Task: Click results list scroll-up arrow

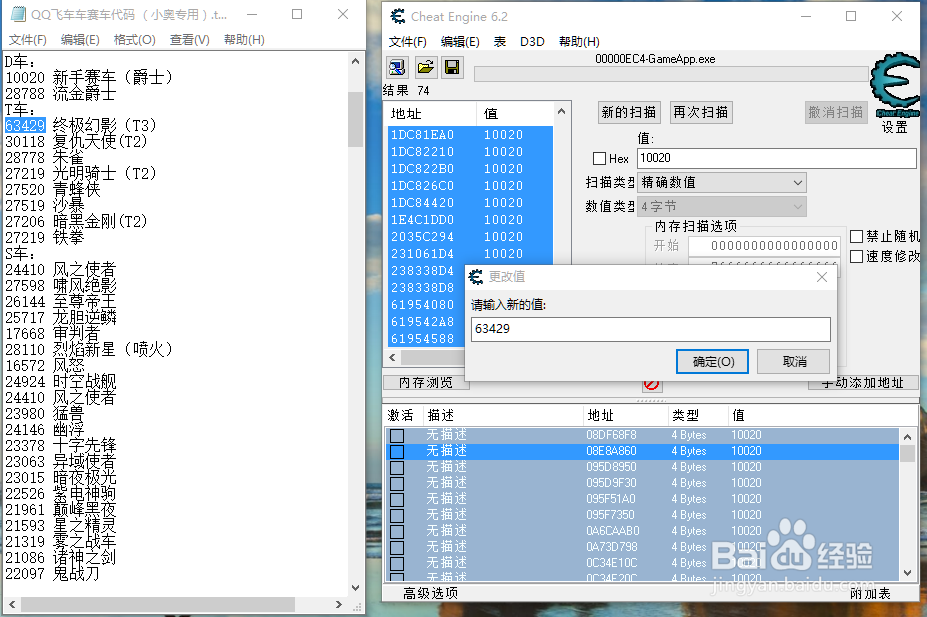Action: [x=562, y=111]
